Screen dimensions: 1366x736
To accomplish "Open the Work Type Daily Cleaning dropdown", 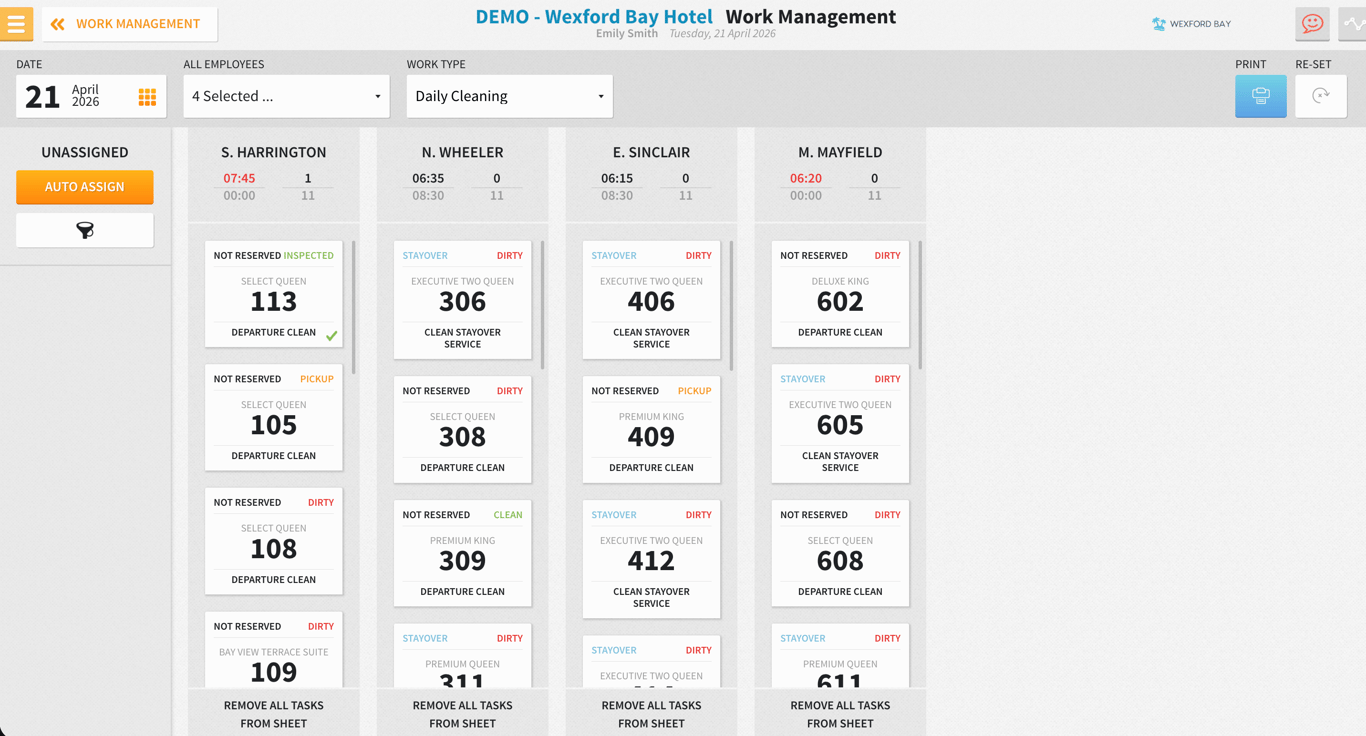I will [x=509, y=96].
